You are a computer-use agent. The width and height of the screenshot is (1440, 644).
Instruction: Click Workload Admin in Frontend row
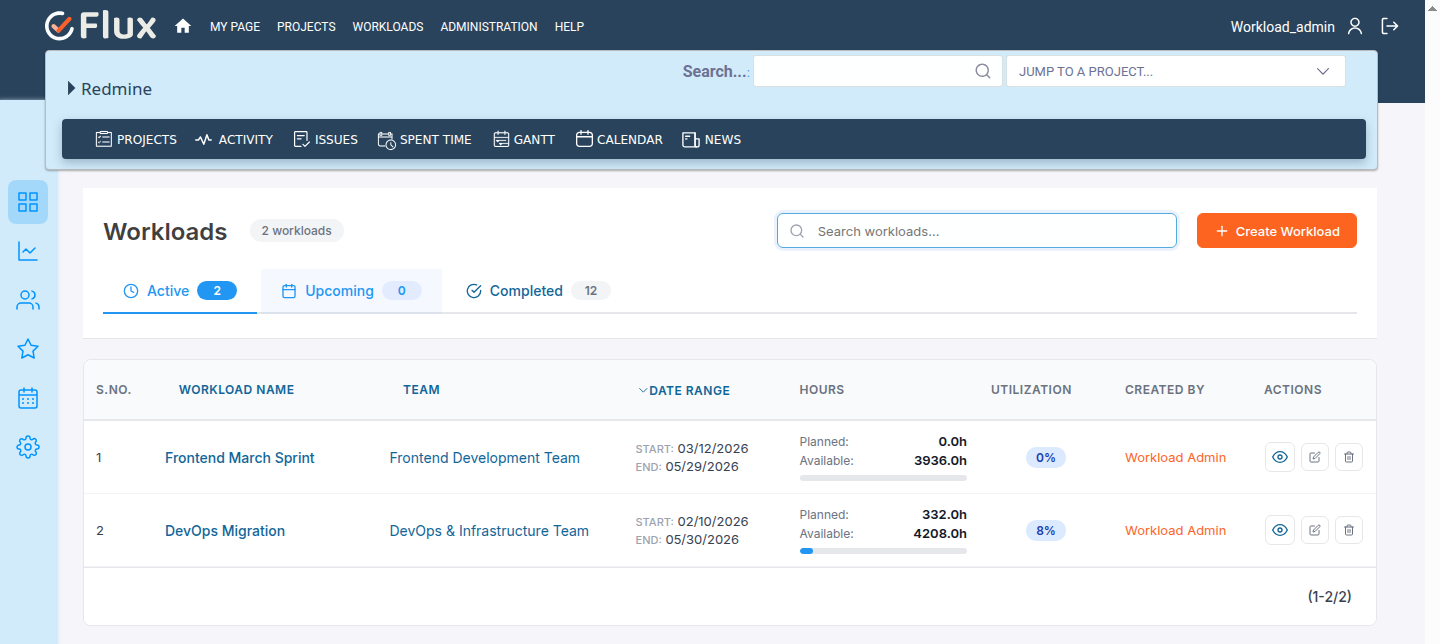click(1175, 458)
